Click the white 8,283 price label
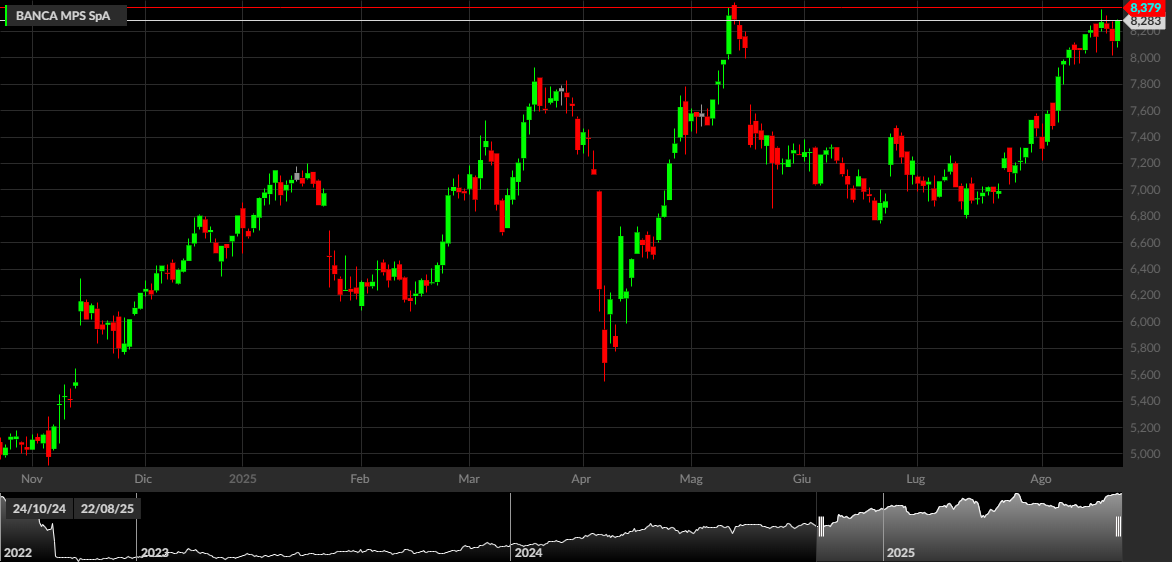 (x=1145, y=22)
